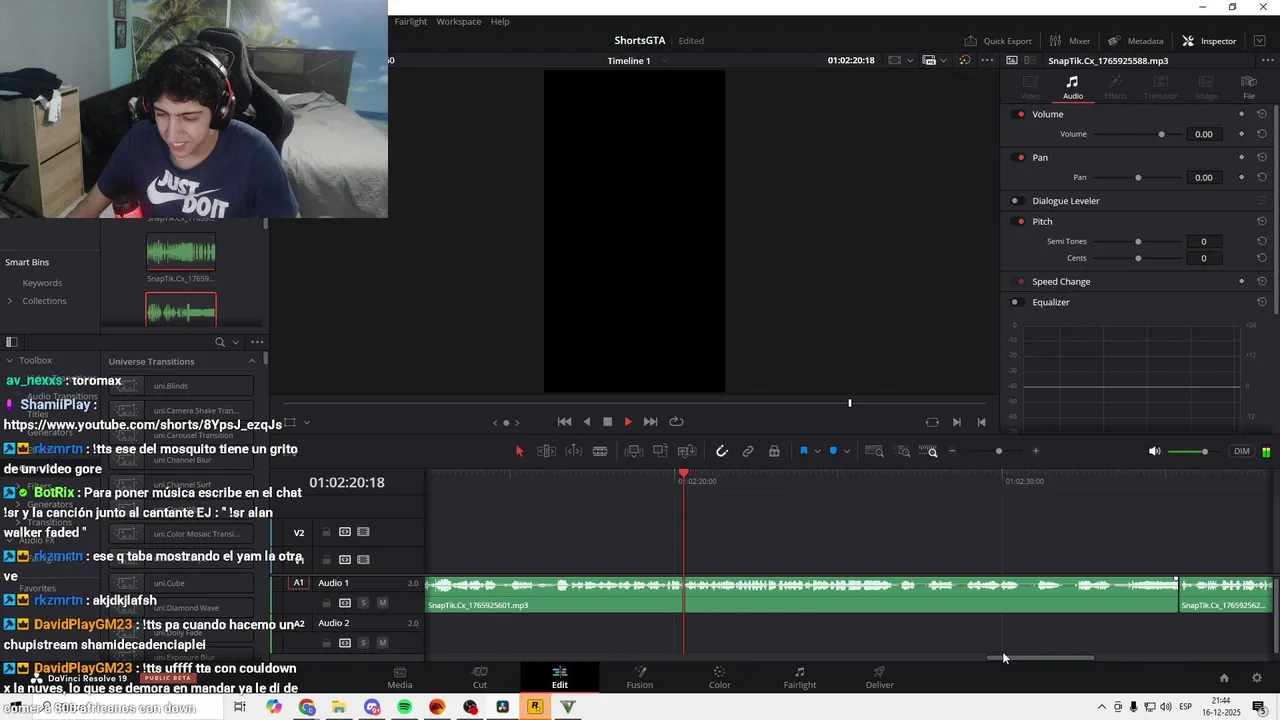Click the Detail Zoom icon
This screenshot has width=1280, height=720.
coord(904,452)
